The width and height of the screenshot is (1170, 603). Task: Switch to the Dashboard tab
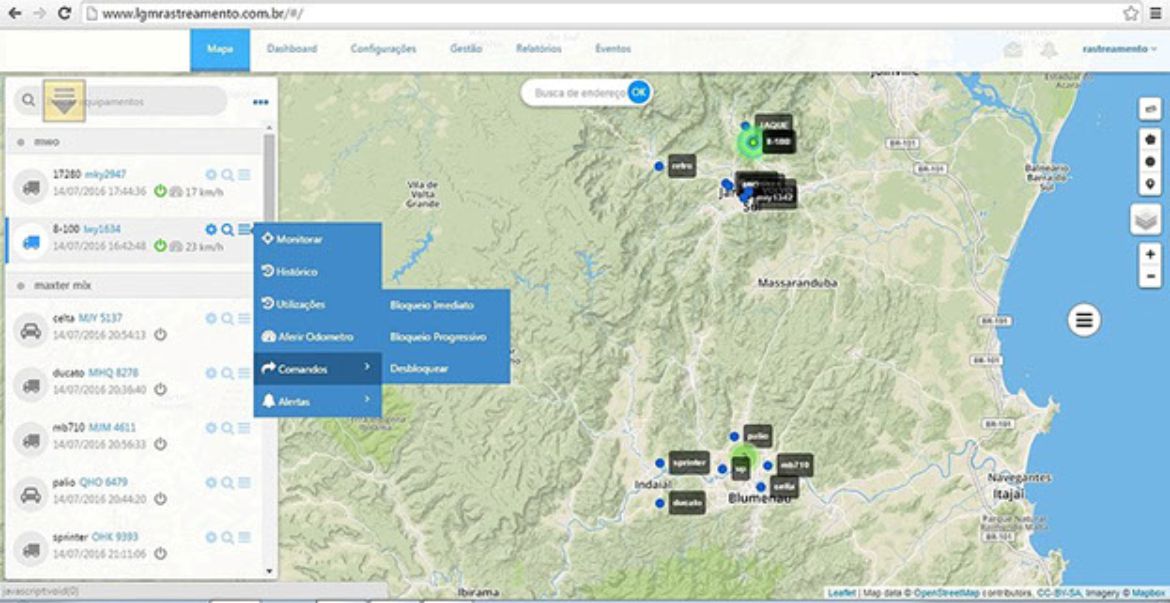[x=292, y=49]
